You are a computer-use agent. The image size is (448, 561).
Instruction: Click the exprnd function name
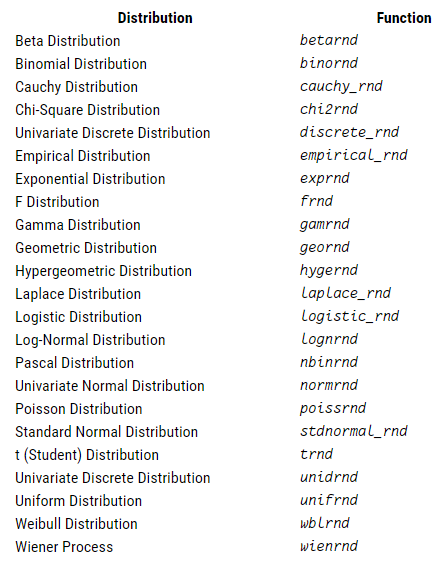click(x=325, y=178)
